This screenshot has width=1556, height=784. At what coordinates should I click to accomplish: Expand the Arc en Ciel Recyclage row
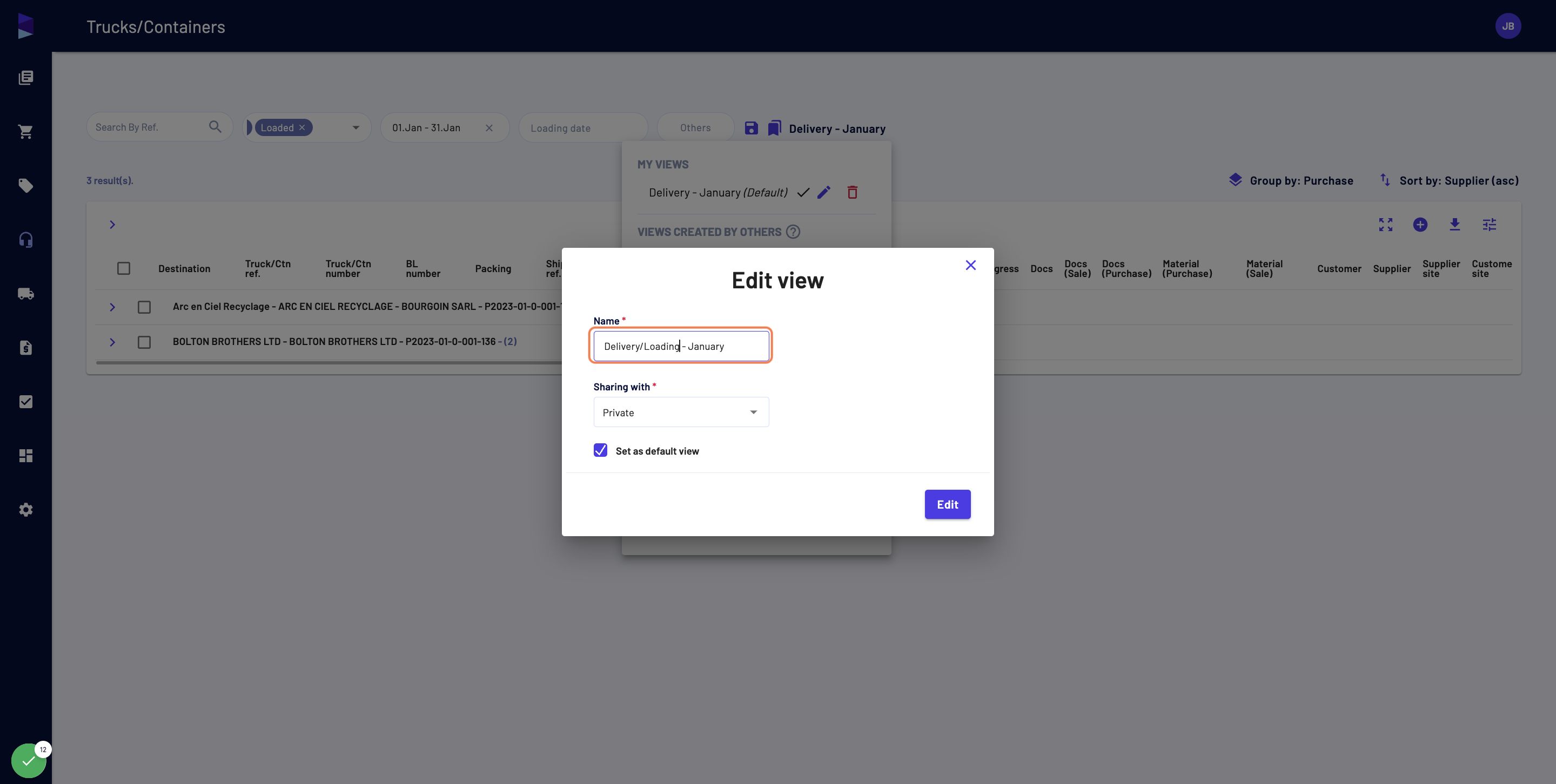[112, 307]
